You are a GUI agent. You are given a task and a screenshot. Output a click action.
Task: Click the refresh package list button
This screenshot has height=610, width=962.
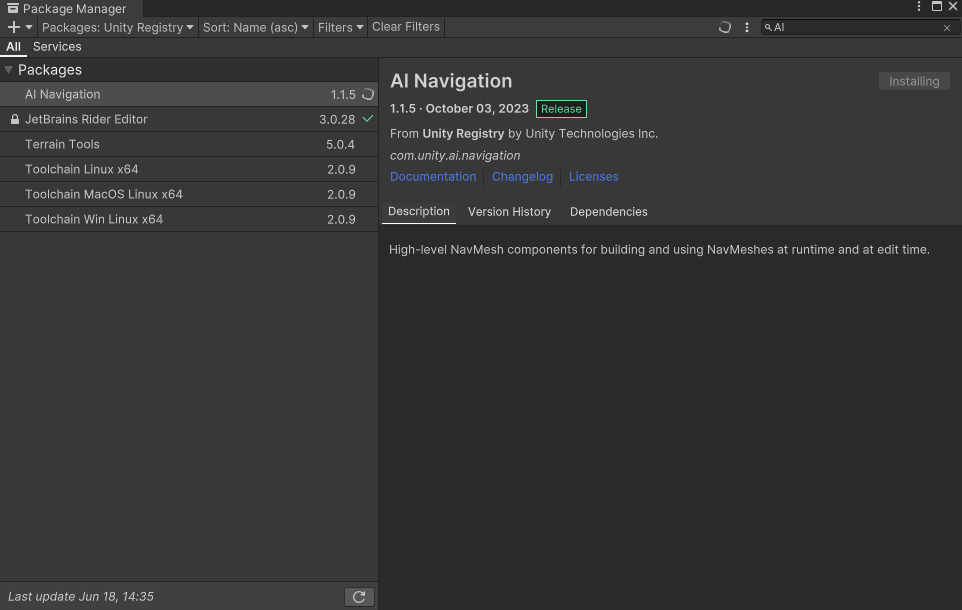[359, 596]
